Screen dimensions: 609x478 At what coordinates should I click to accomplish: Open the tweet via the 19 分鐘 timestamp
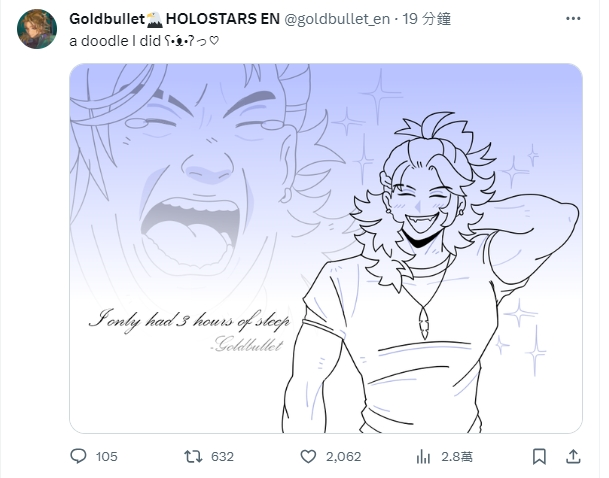click(426, 19)
